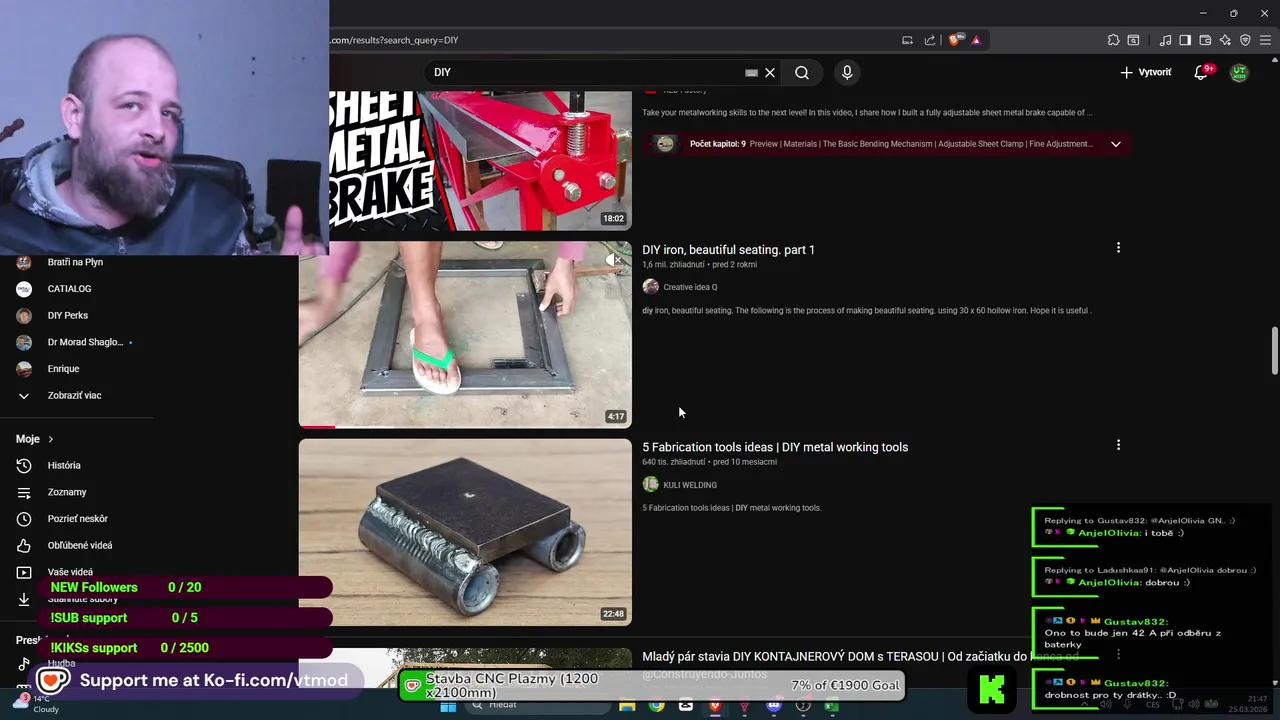Open the Leo AI sparkle icon
The height and width of the screenshot is (720, 1280).
[x=1225, y=40]
